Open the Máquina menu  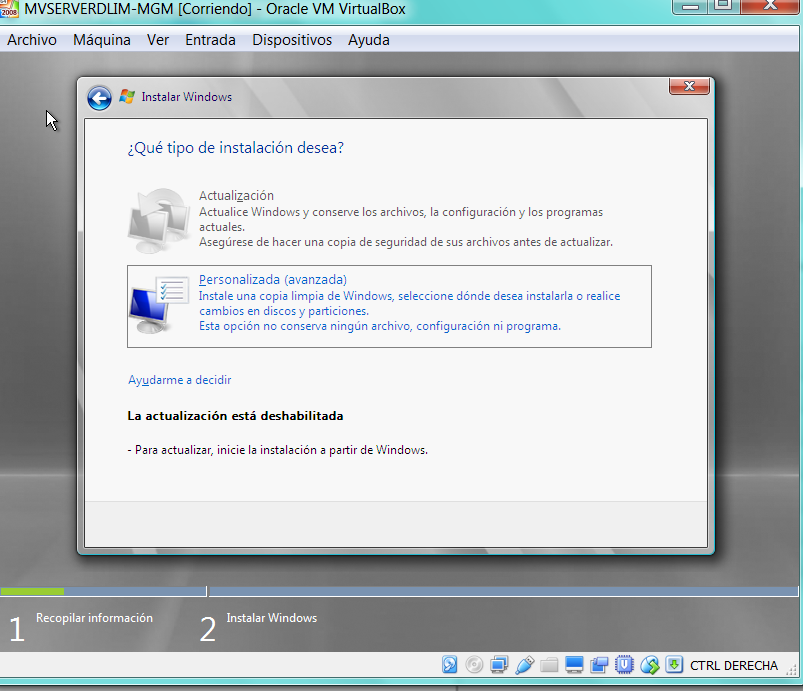coord(101,40)
